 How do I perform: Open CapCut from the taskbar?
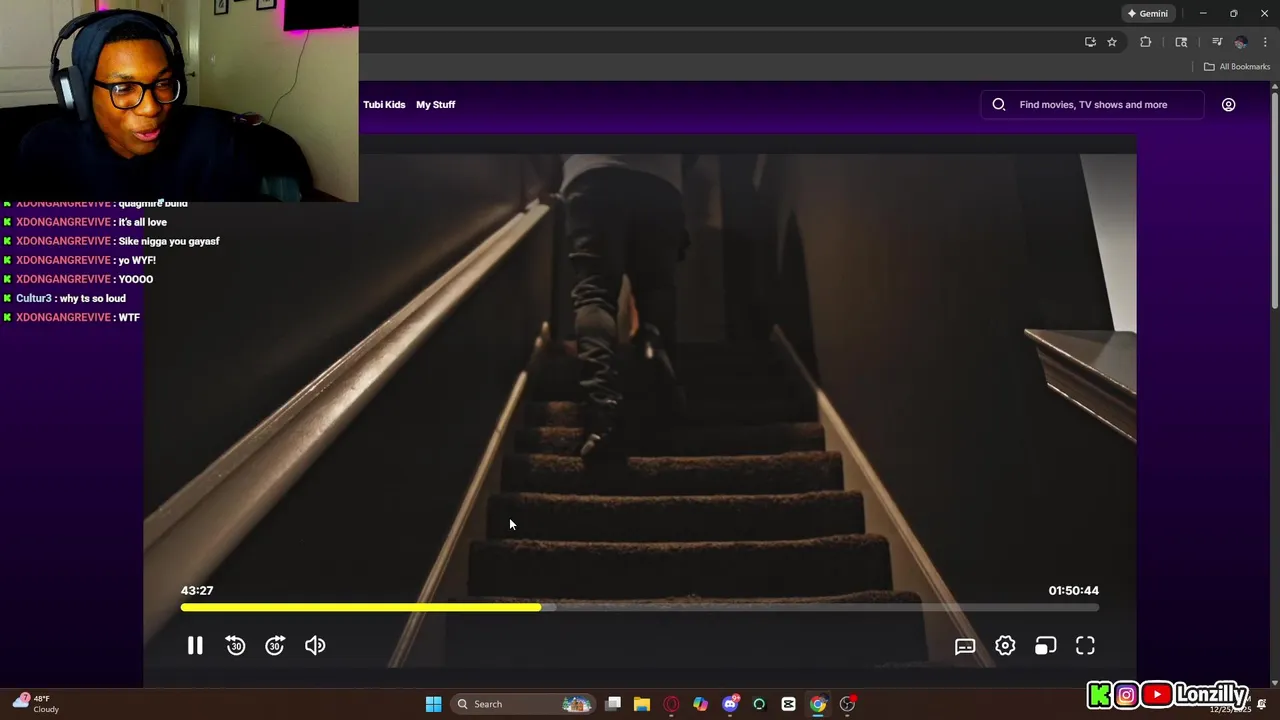[788, 704]
